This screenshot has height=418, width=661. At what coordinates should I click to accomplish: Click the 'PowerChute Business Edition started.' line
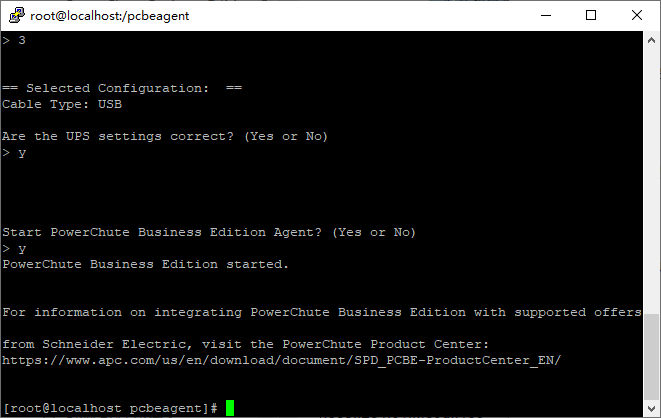coord(145,264)
